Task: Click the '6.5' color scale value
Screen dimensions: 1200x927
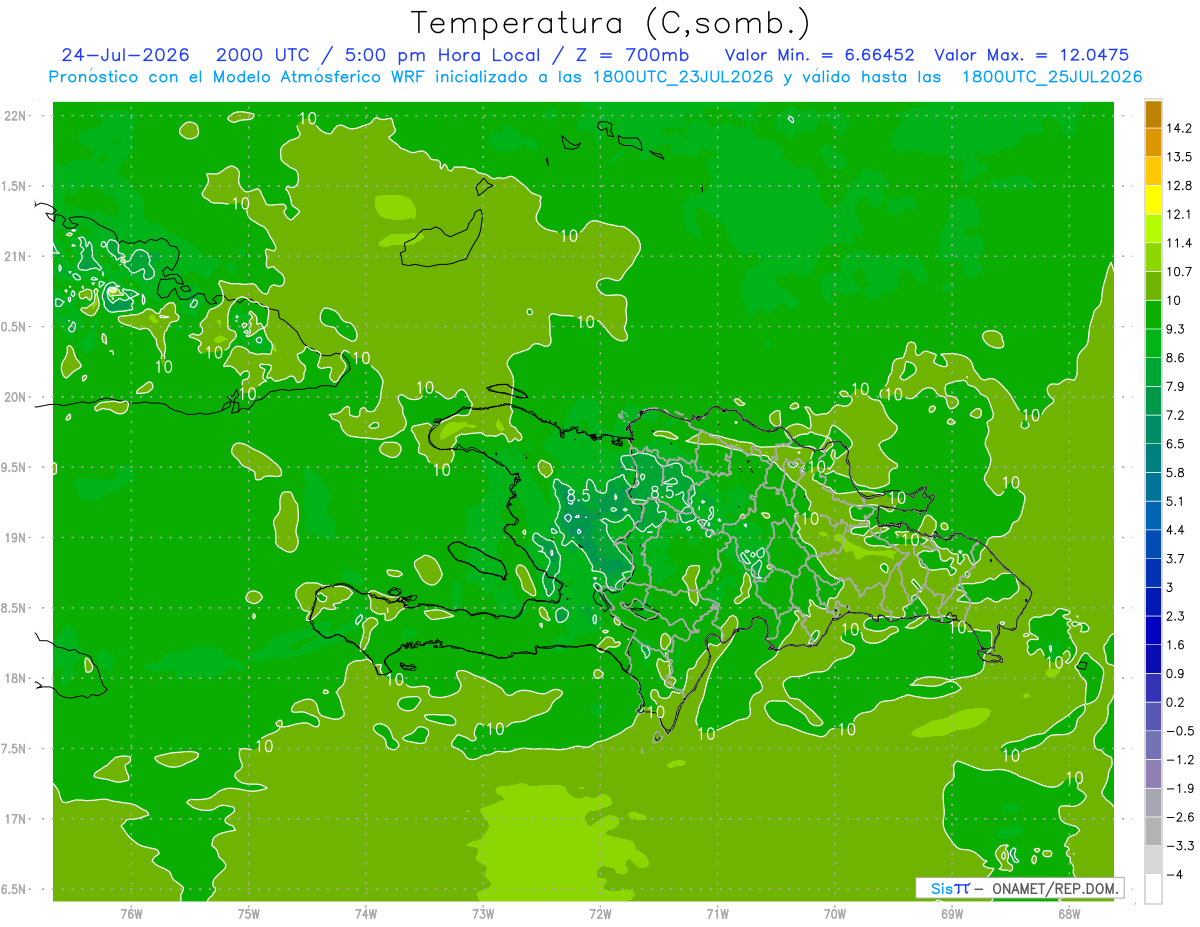Action: (x=1176, y=444)
